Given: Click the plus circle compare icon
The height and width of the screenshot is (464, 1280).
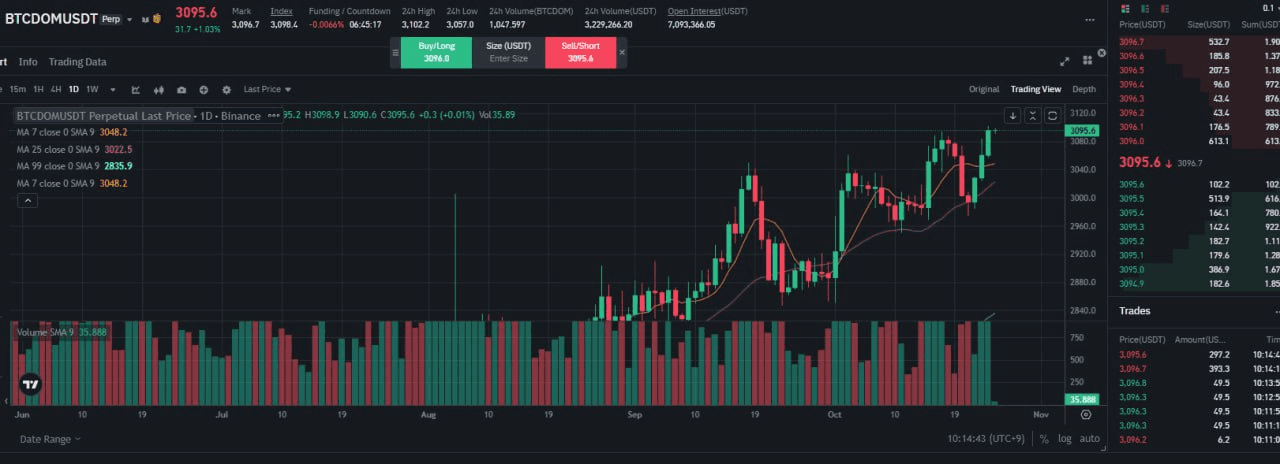Looking at the screenshot, I should point(204,90).
